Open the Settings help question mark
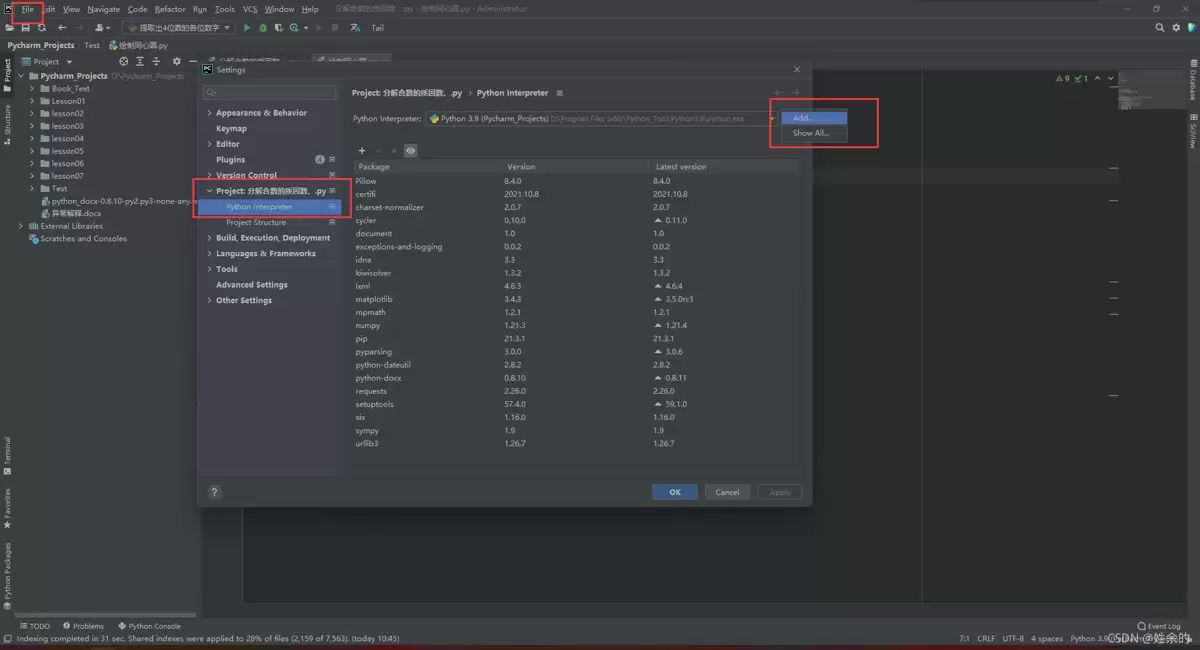The width and height of the screenshot is (1200, 650). pos(214,492)
